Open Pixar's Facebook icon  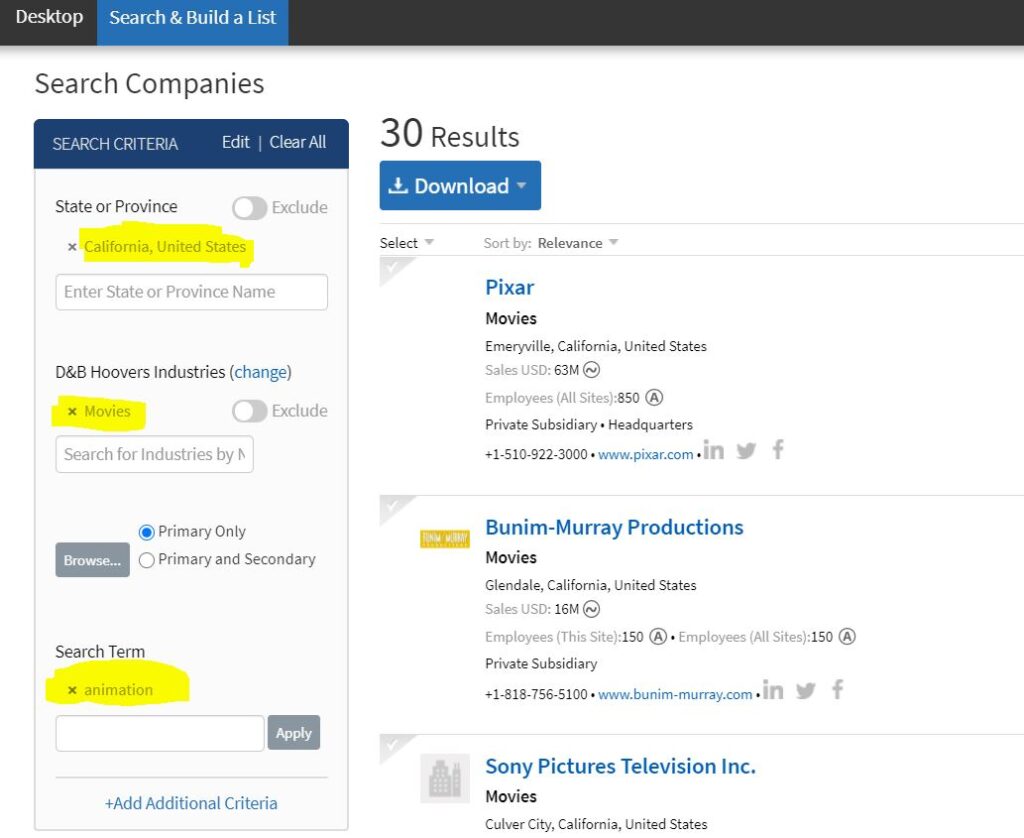coord(778,449)
